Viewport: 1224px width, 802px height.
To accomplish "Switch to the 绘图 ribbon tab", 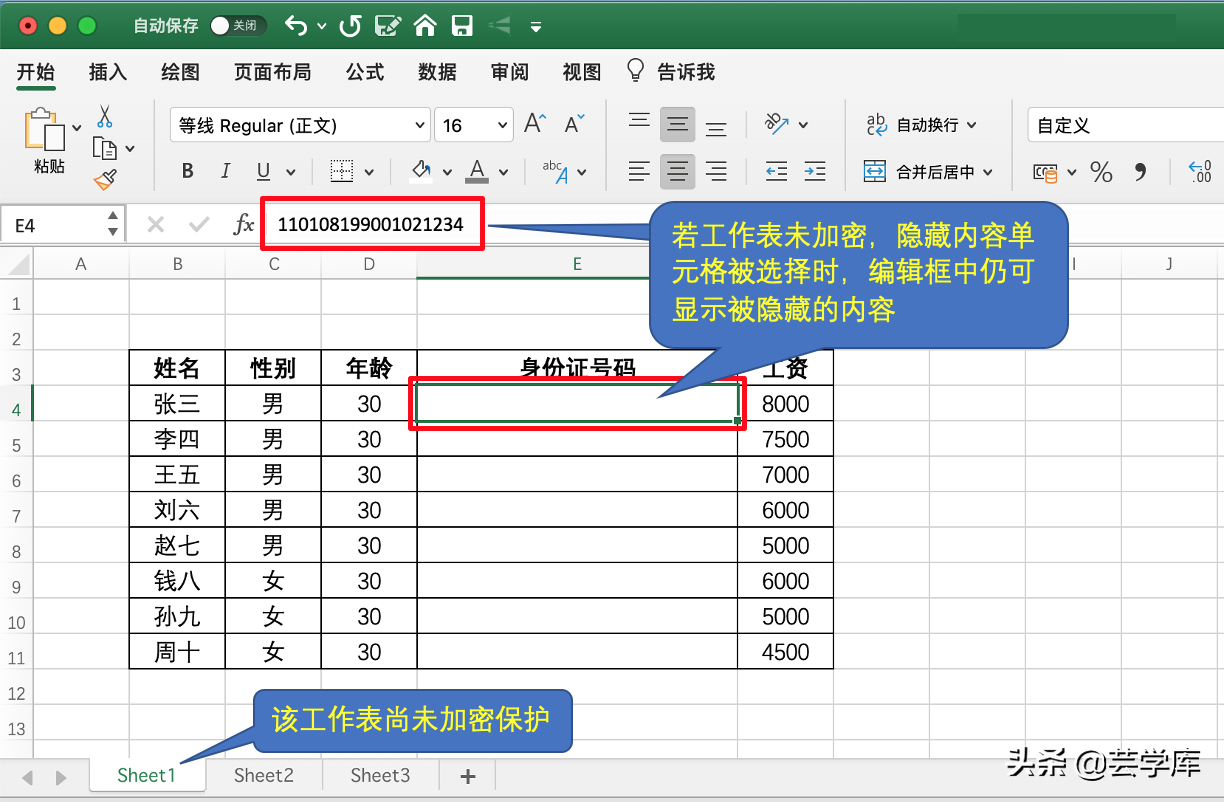I will click(181, 72).
